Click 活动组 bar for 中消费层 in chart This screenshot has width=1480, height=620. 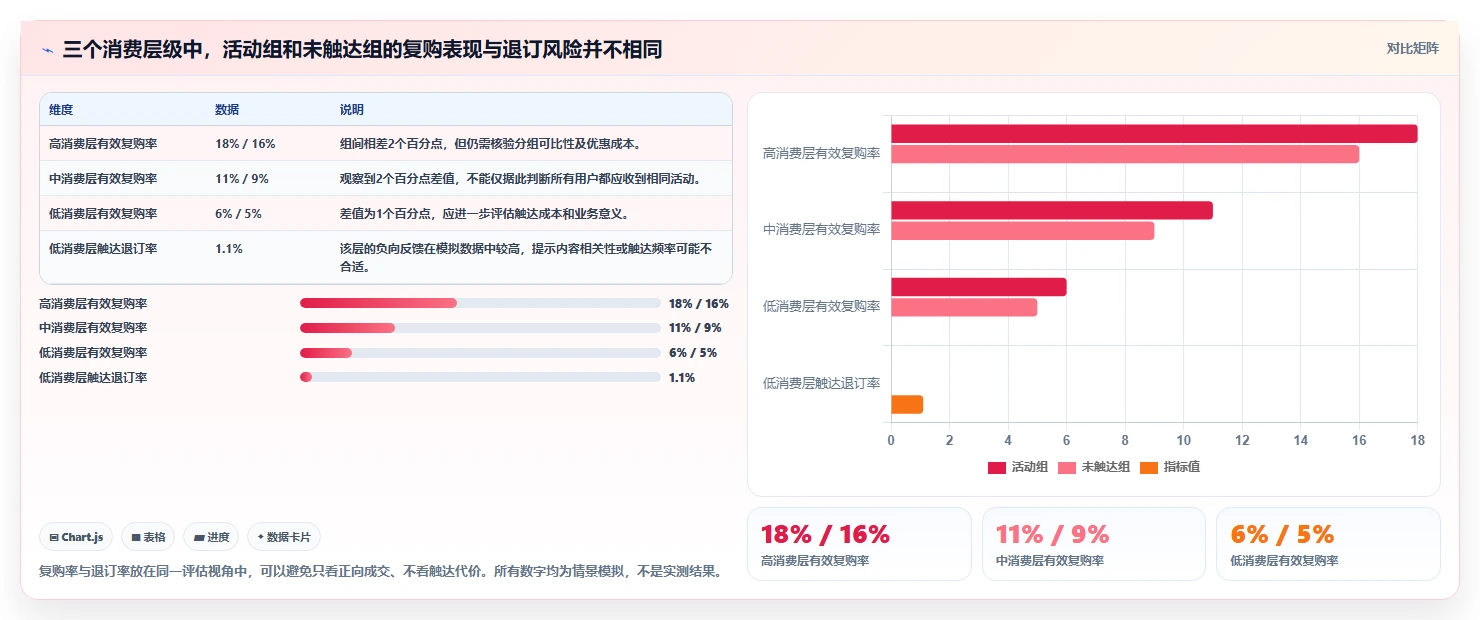tap(1052, 210)
